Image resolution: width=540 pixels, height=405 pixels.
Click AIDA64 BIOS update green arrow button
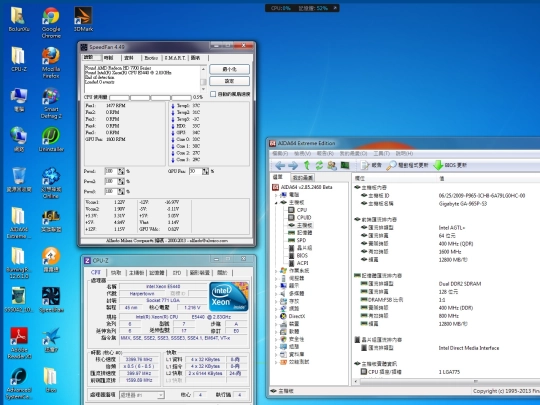[x=450, y=165]
